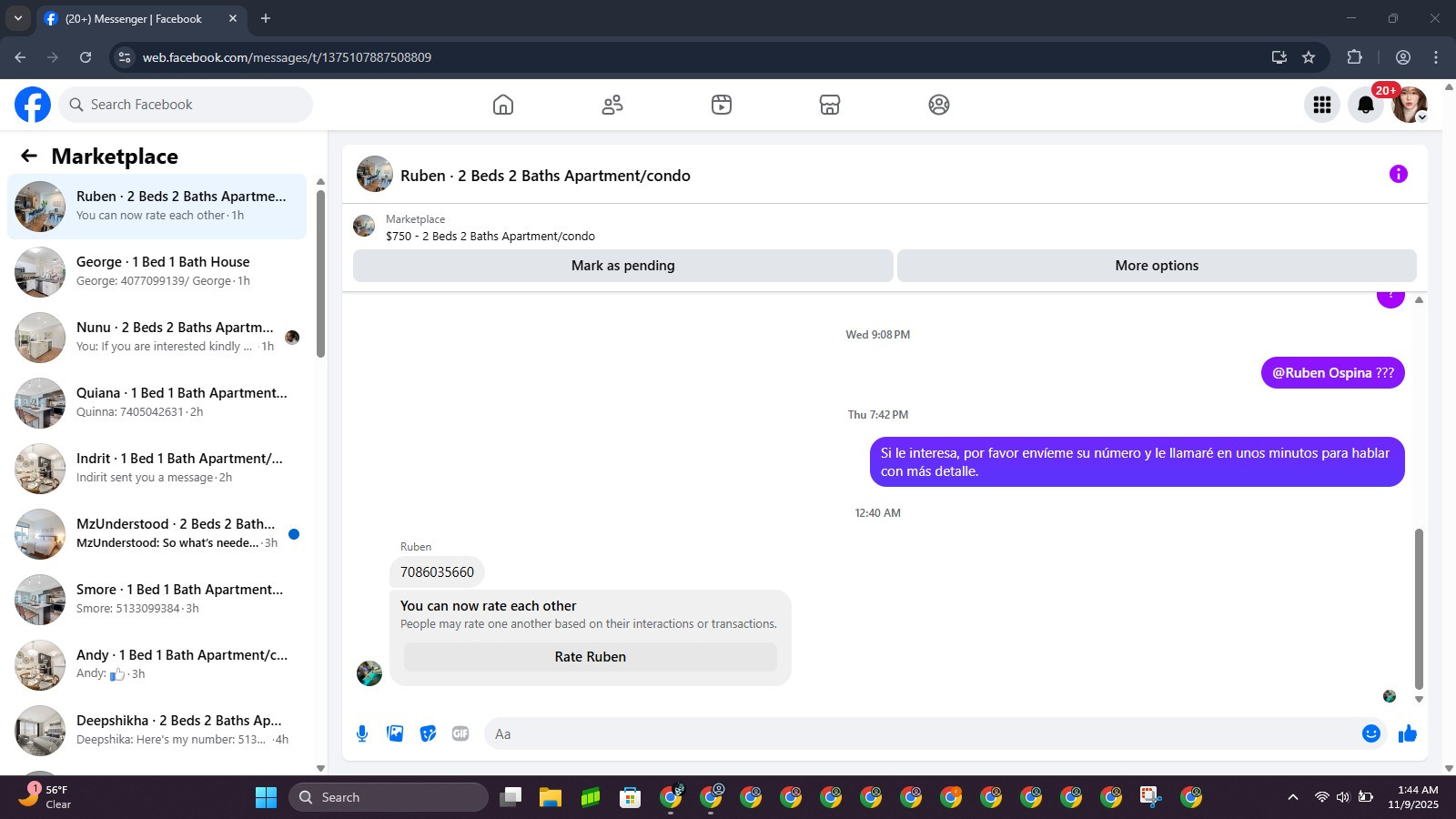Image resolution: width=1456 pixels, height=819 pixels.
Task: Click the address bar URL
Action: (x=287, y=57)
